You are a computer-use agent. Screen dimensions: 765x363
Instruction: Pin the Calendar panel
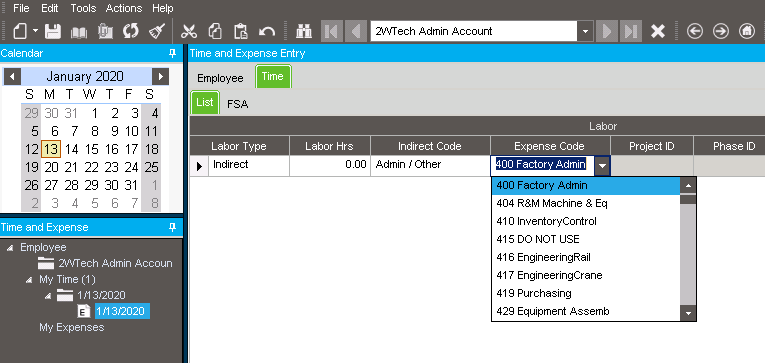pyautogui.click(x=172, y=53)
